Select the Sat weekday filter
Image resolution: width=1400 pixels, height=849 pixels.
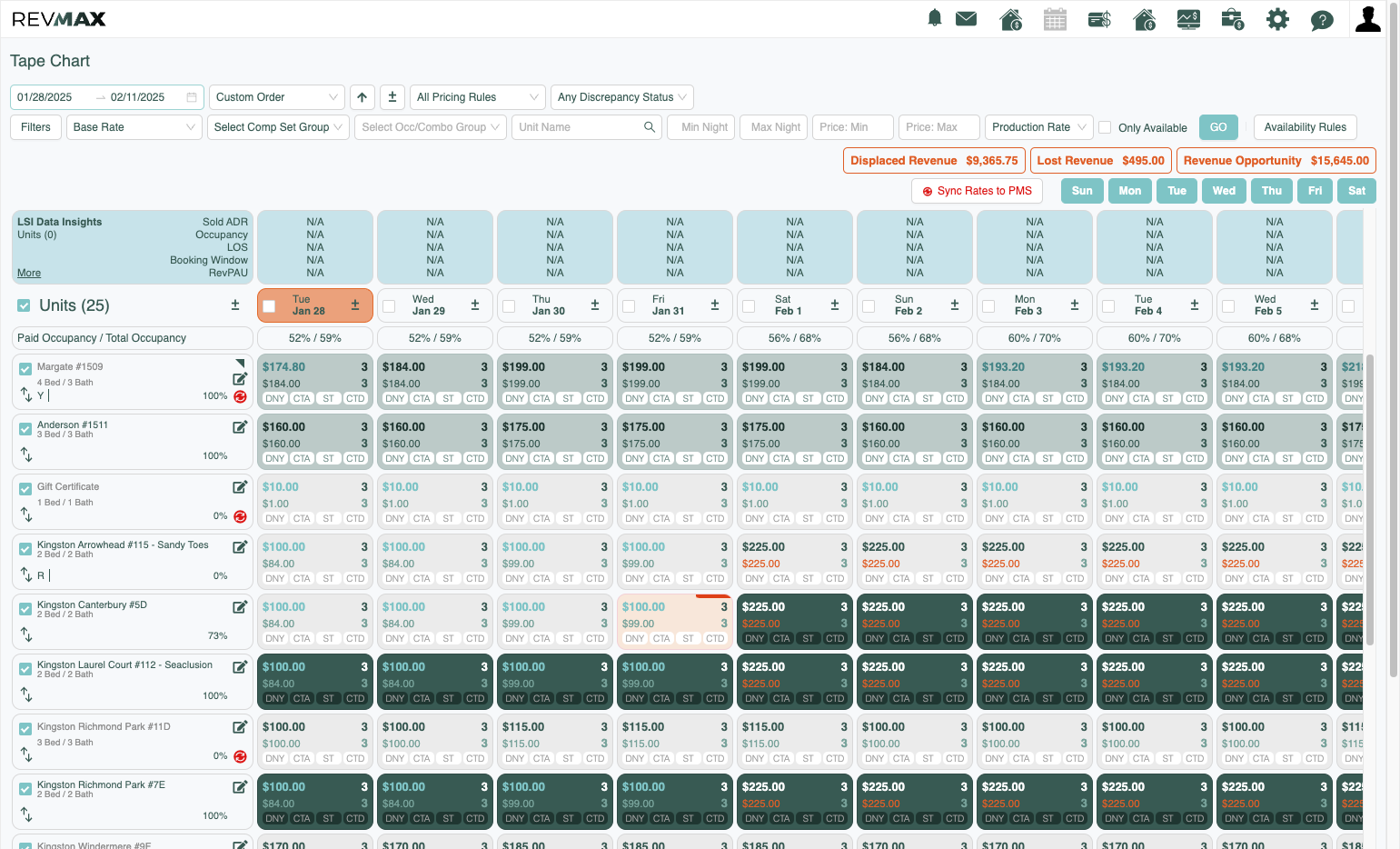1356,191
